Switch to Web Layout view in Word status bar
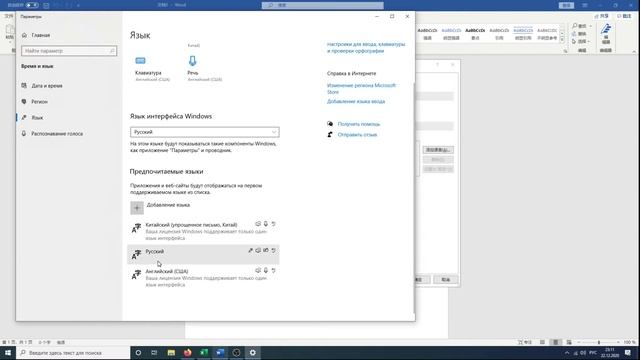 click(569, 342)
